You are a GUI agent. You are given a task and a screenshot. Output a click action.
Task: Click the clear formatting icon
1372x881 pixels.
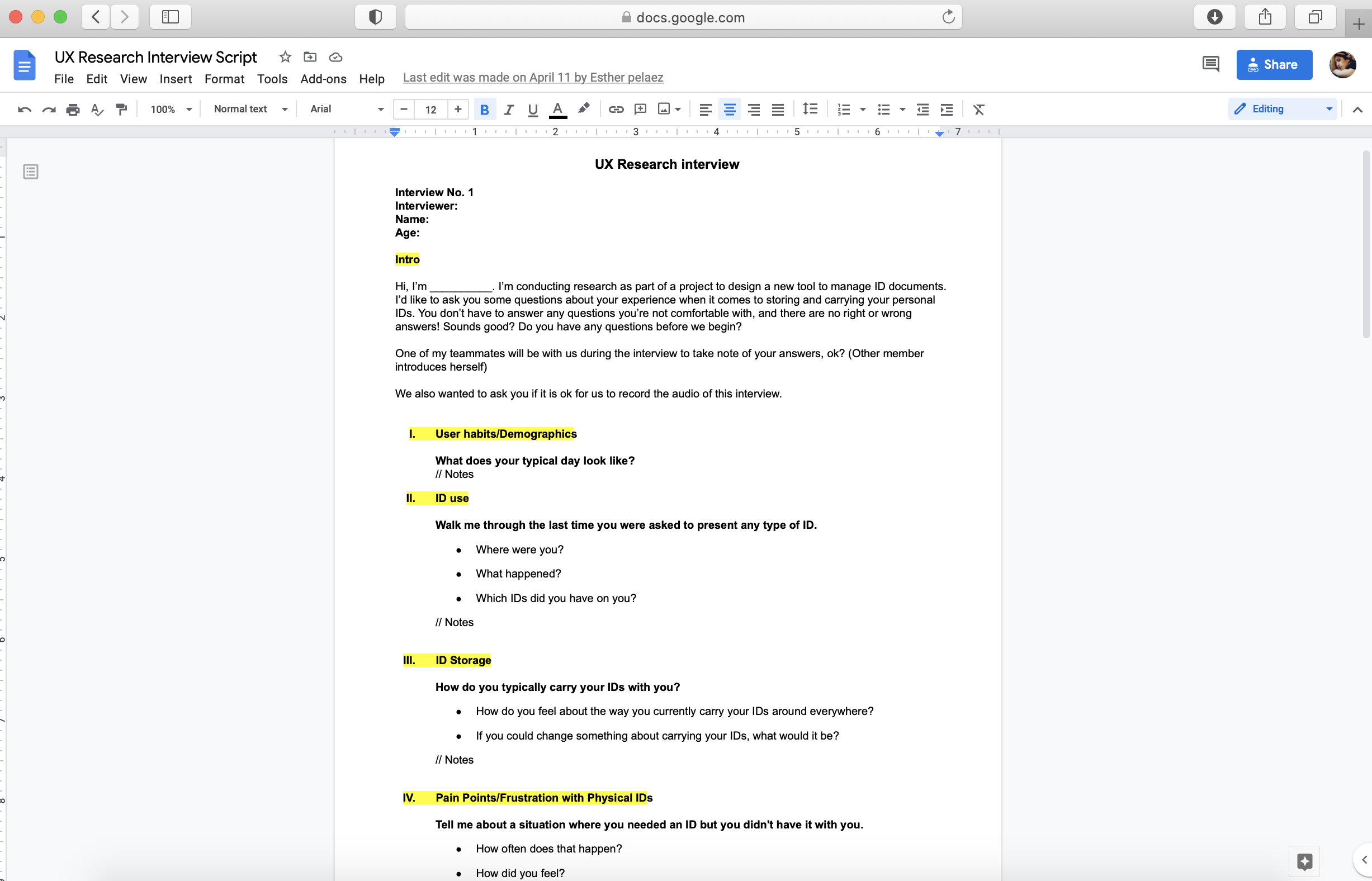(978, 109)
